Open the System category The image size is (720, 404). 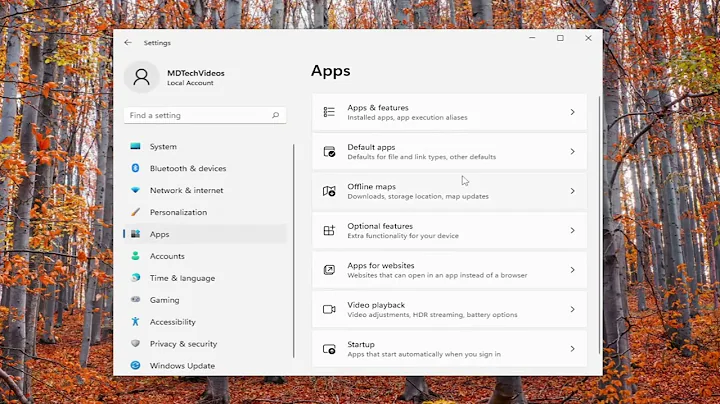pos(205,146)
